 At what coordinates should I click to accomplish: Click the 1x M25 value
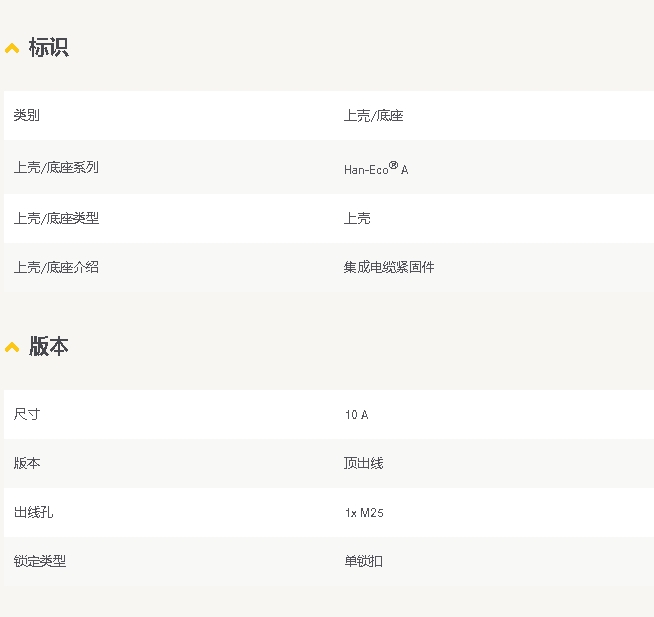pyautogui.click(x=364, y=513)
